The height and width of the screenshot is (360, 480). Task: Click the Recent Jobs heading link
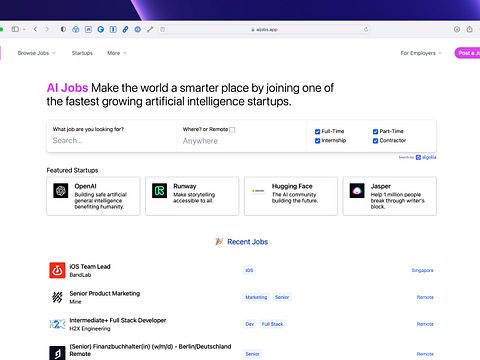click(x=248, y=242)
